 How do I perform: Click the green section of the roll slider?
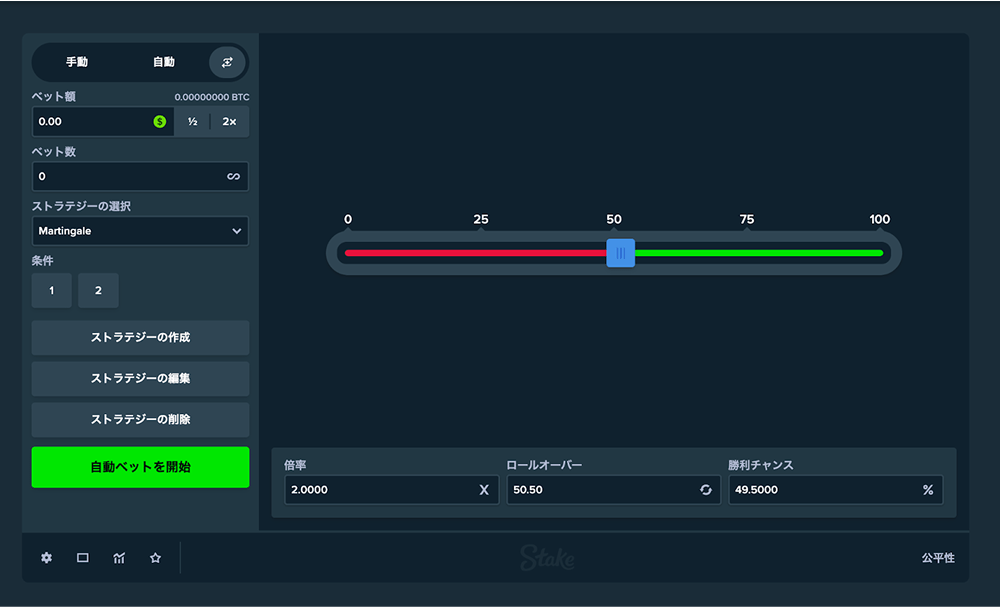759,253
